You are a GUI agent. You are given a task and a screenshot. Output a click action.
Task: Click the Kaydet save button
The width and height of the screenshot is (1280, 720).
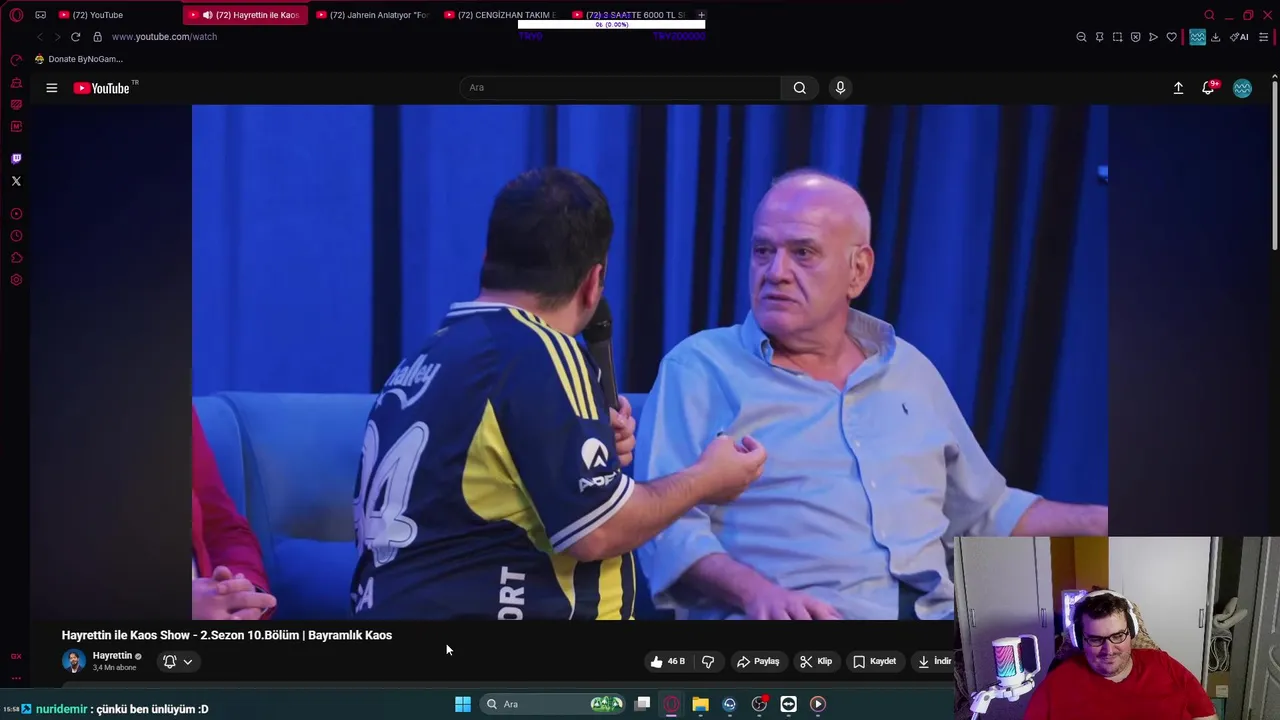click(x=875, y=661)
